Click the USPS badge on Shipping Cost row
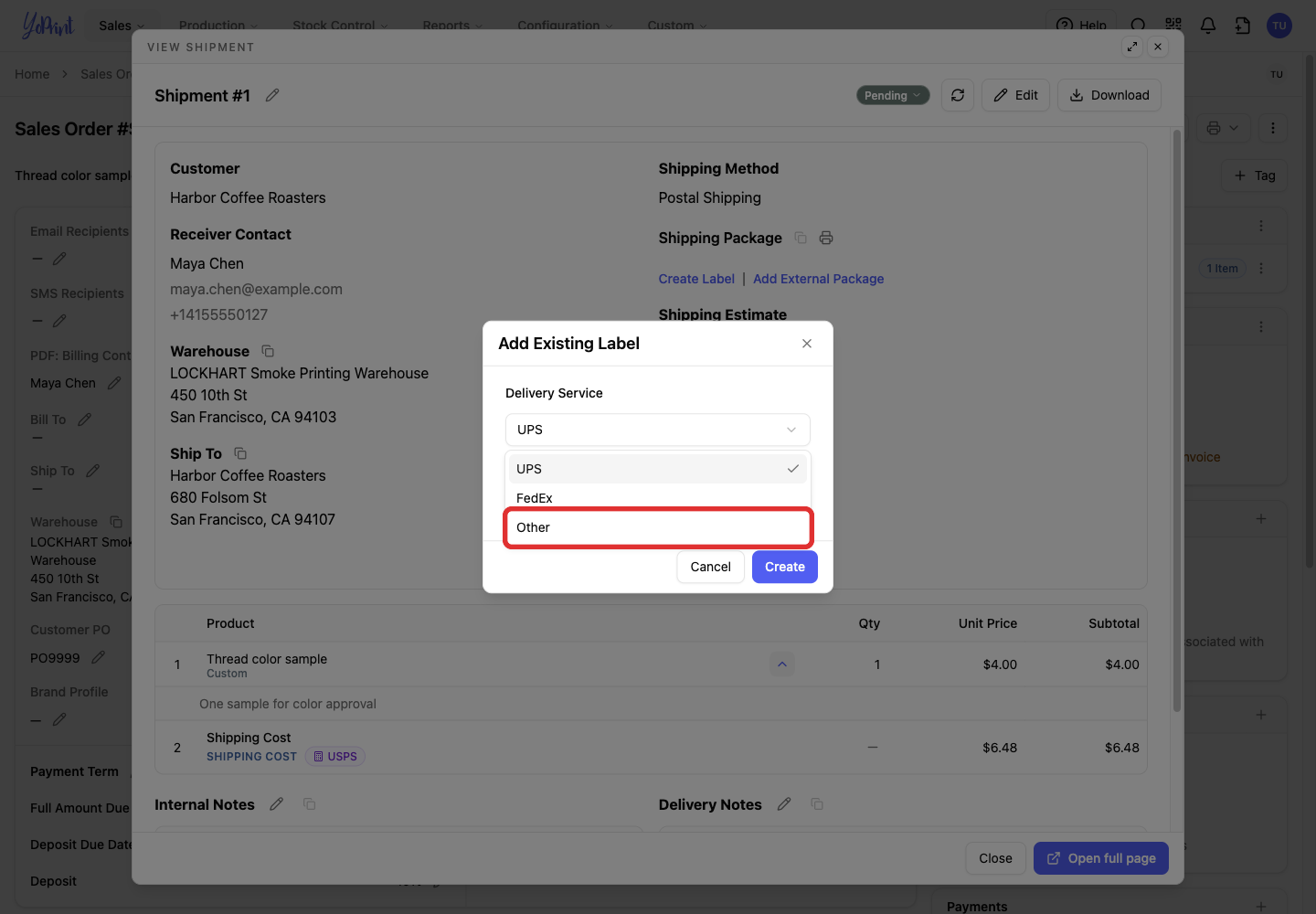The height and width of the screenshot is (914, 1316). coord(334,757)
